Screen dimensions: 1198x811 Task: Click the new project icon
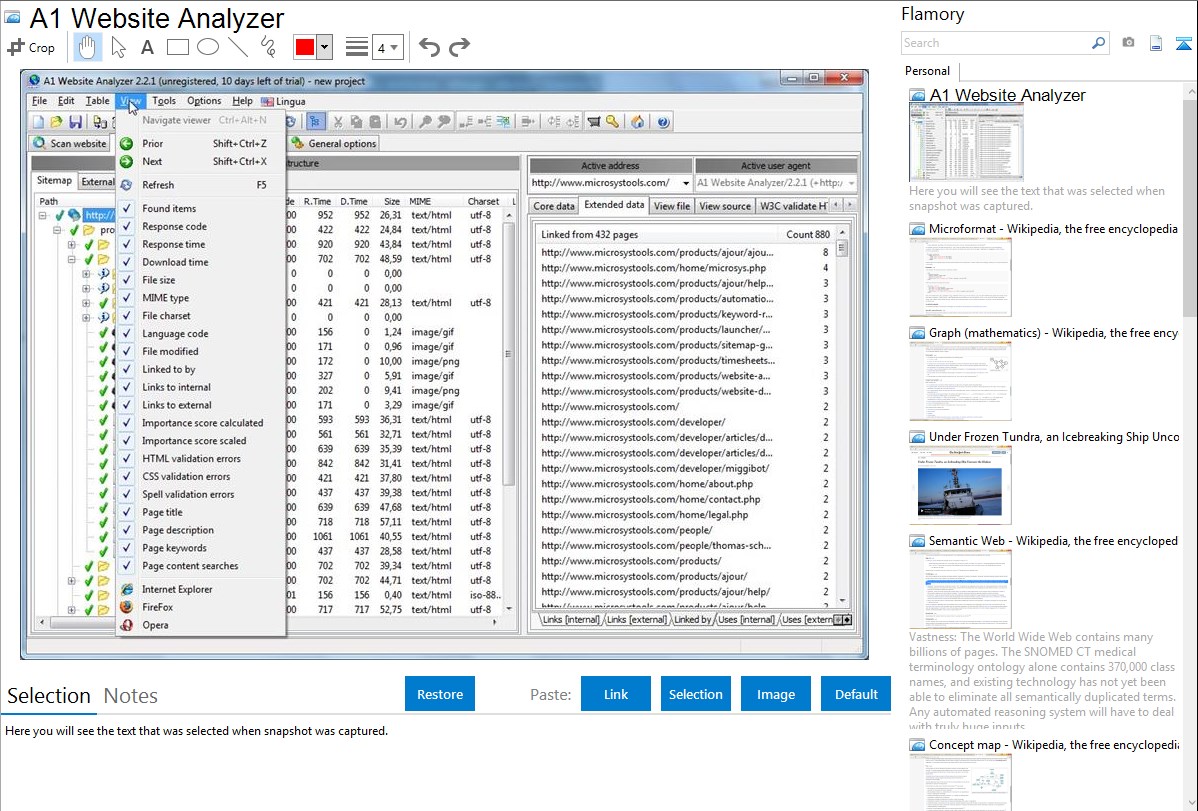(x=38, y=122)
